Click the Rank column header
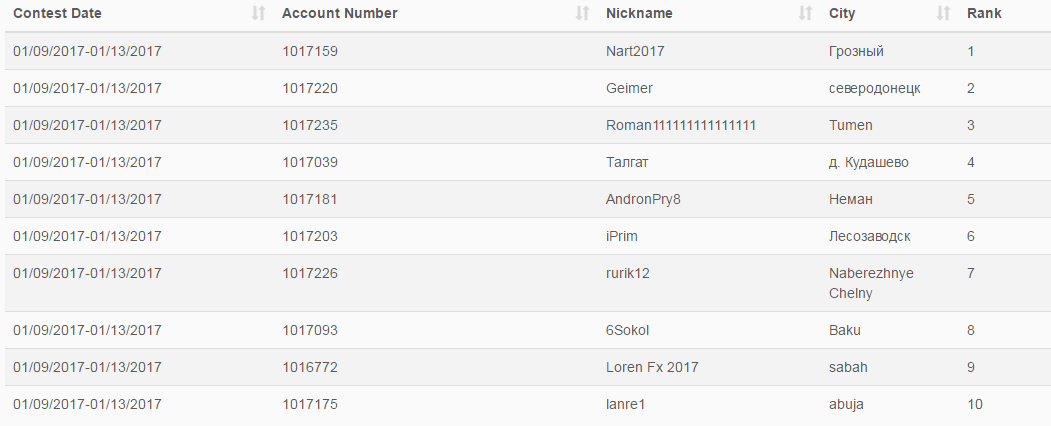 click(x=984, y=14)
